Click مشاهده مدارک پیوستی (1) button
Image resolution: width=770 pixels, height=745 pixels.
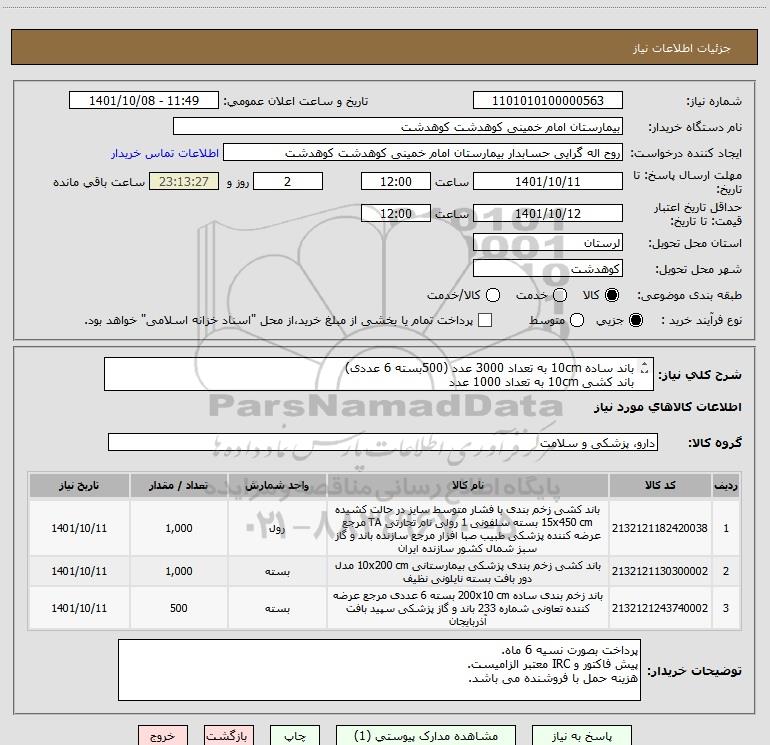[x=426, y=736]
